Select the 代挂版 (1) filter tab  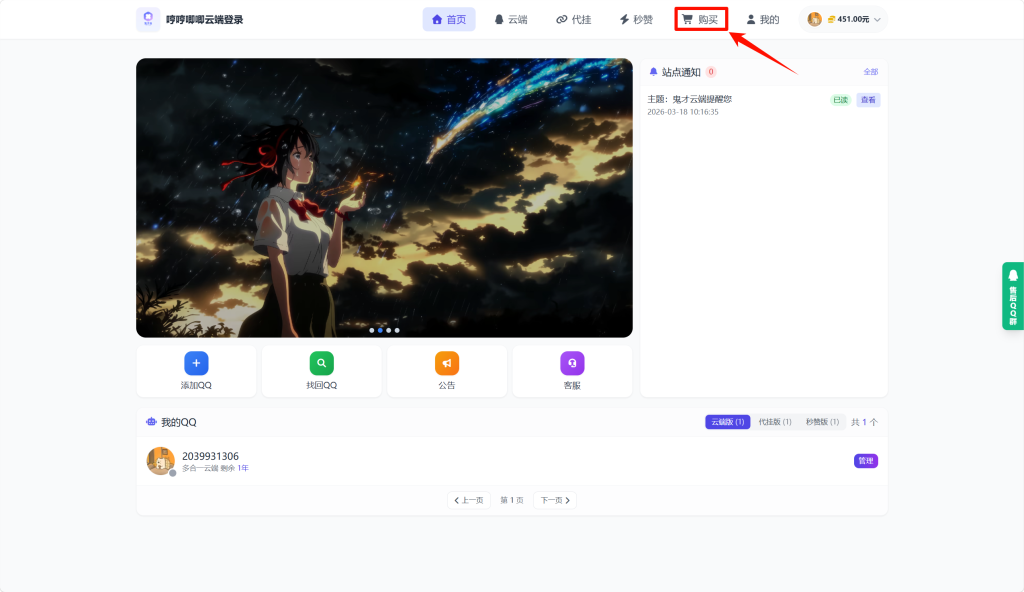click(x=775, y=422)
